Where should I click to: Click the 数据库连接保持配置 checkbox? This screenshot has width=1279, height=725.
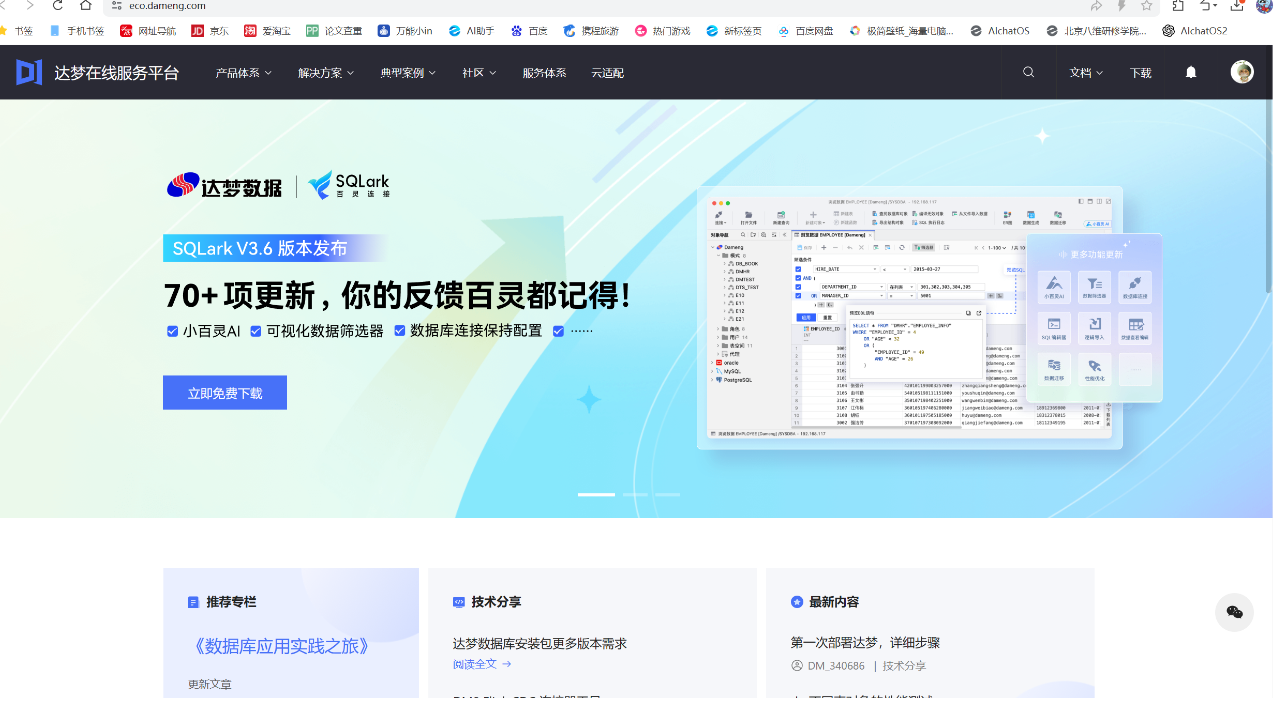(400, 331)
